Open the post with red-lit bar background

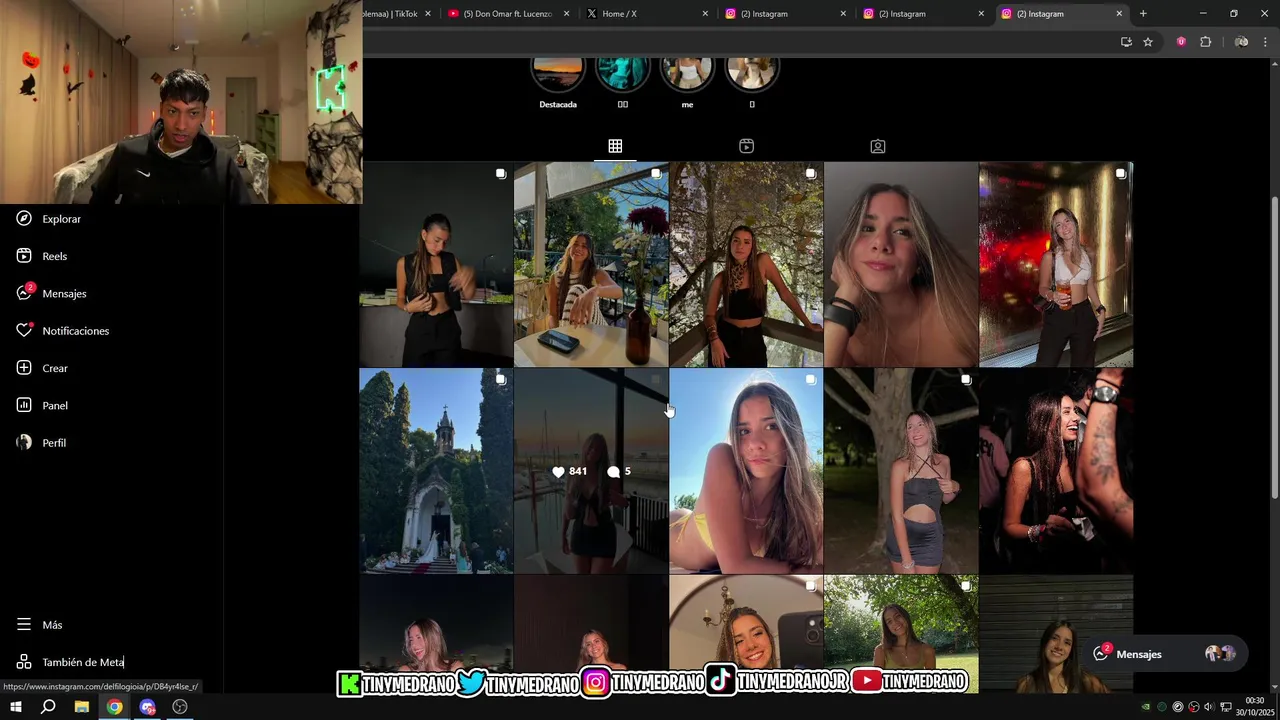click(x=1056, y=264)
